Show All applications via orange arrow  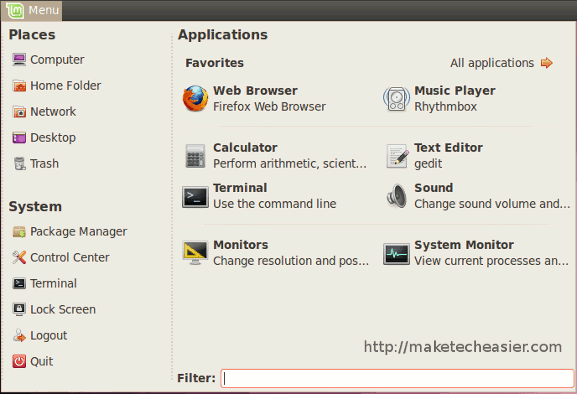tap(547, 63)
